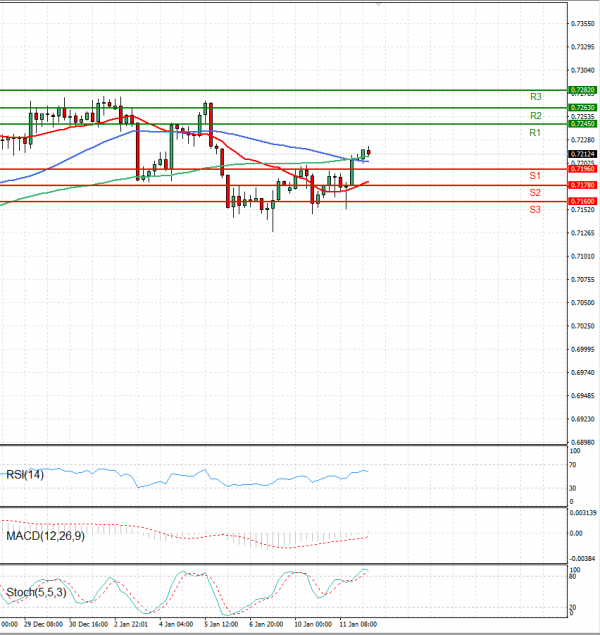Click the RSI(14) indicator label

click(25, 475)
